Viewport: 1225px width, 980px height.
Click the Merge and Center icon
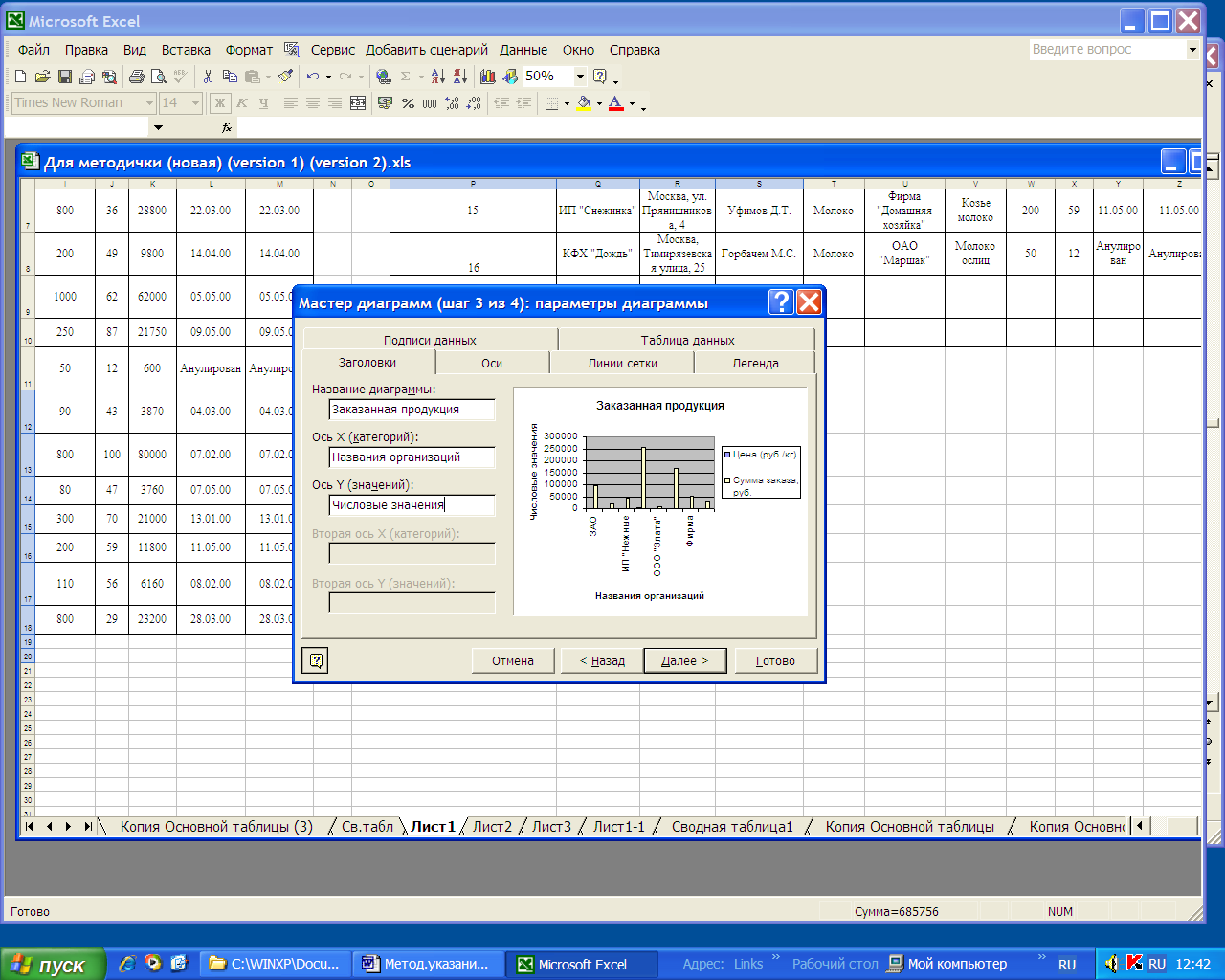click(358, 103)
